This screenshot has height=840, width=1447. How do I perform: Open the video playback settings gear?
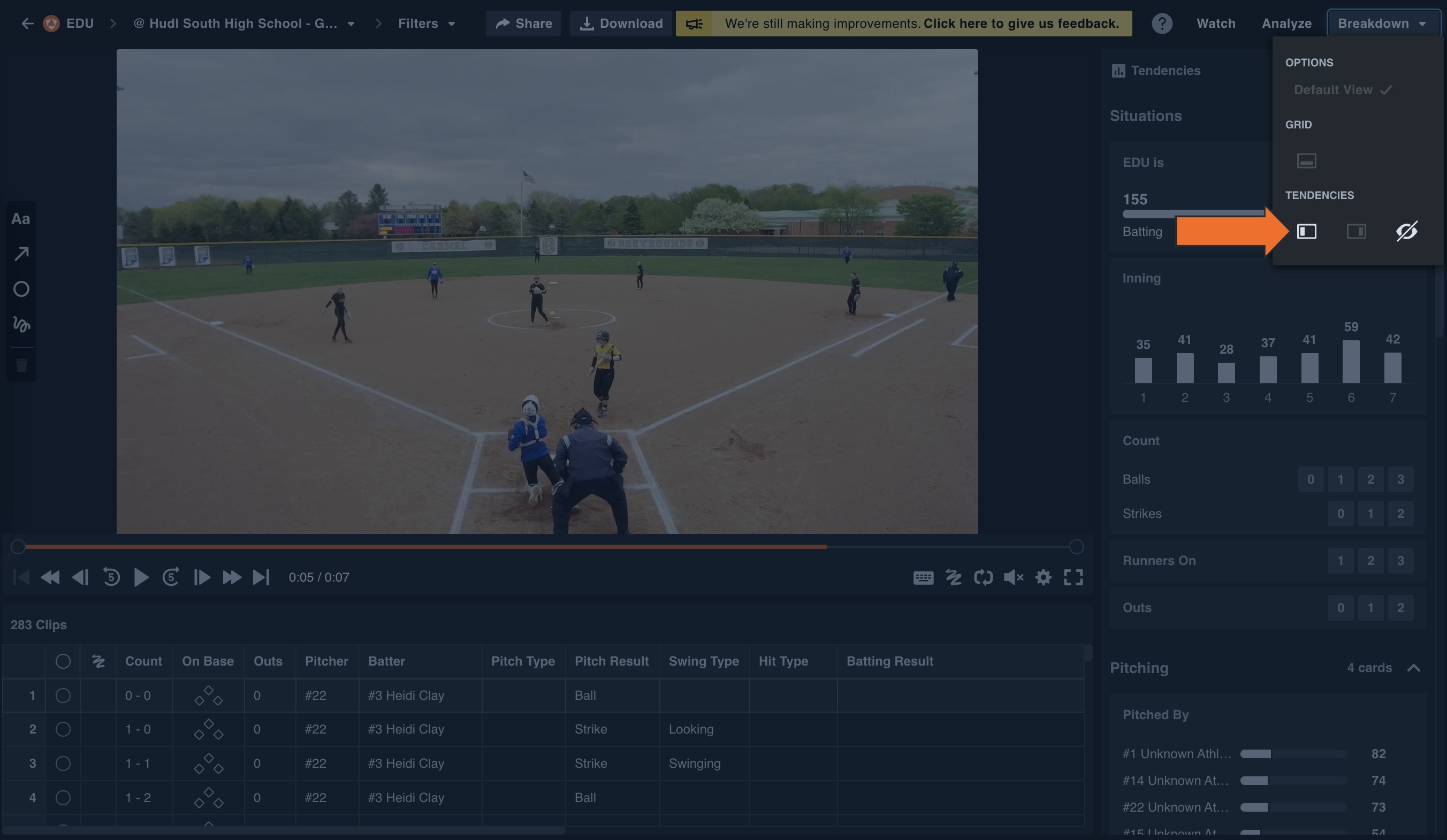[x=1044, y=578]
